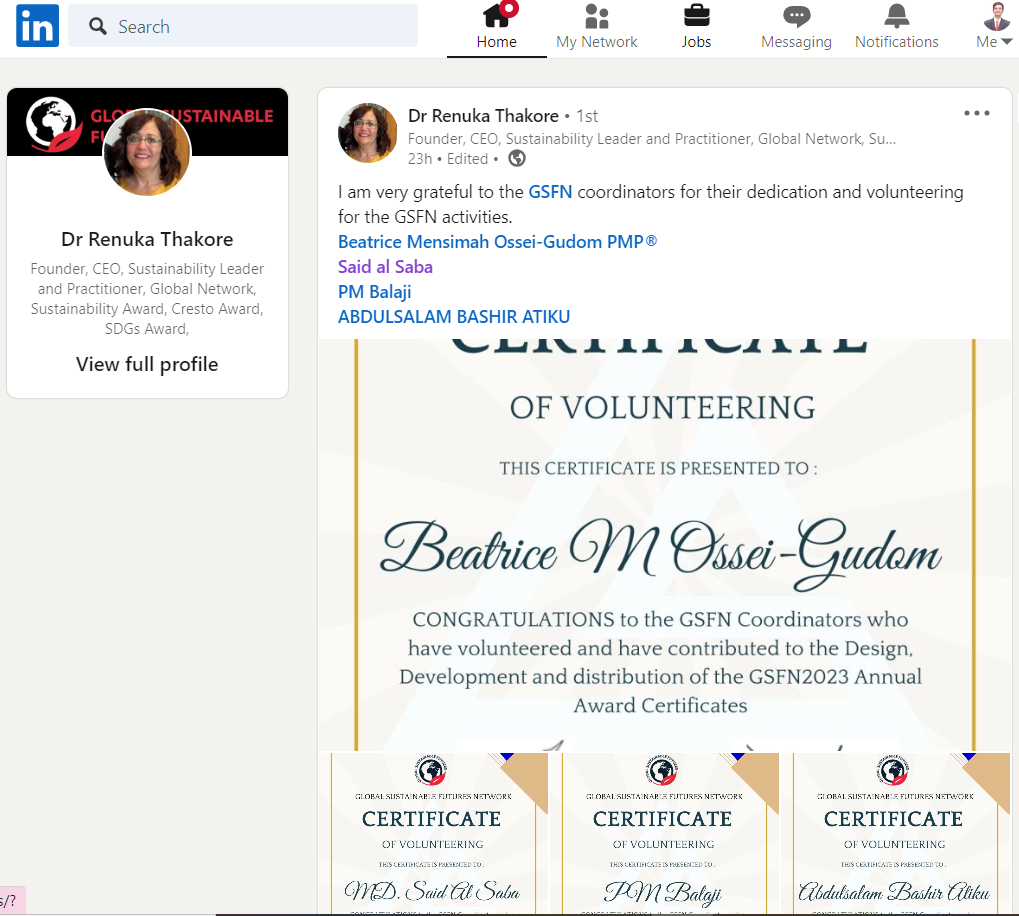The image size is (1019, 916).
Task: Select the Notifications tab label
Action: (x=896, y=42)
